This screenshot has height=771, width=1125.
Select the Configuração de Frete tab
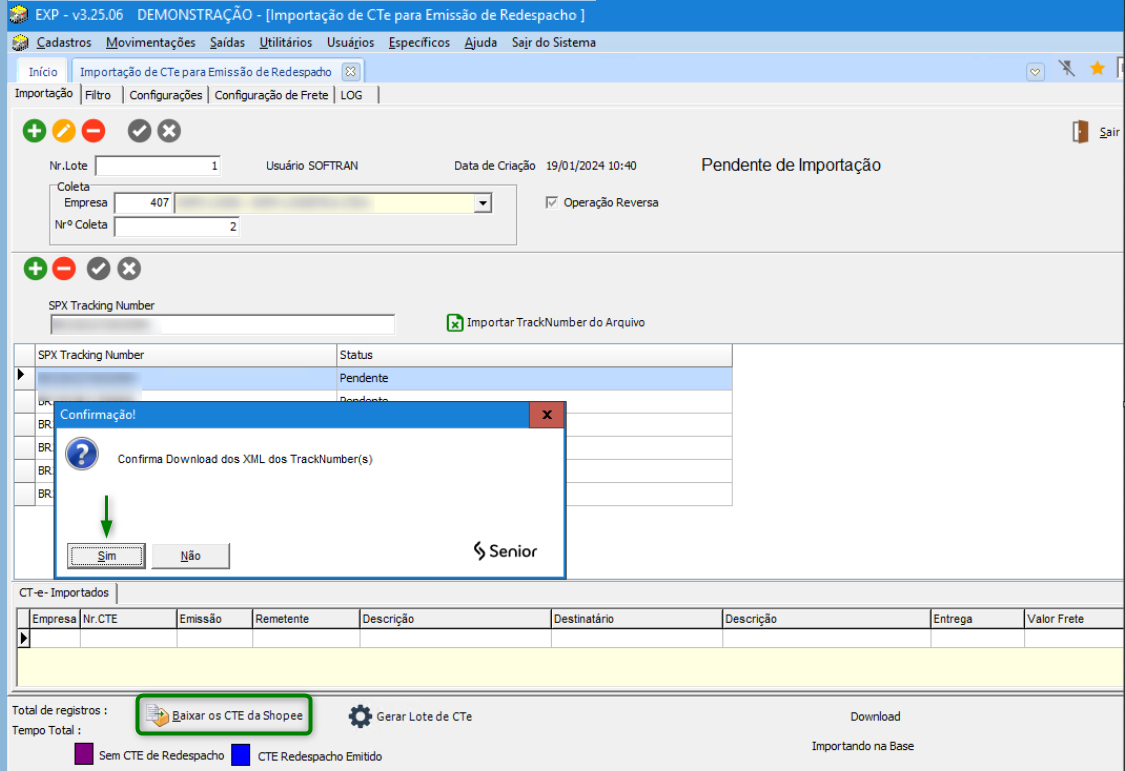271,95
